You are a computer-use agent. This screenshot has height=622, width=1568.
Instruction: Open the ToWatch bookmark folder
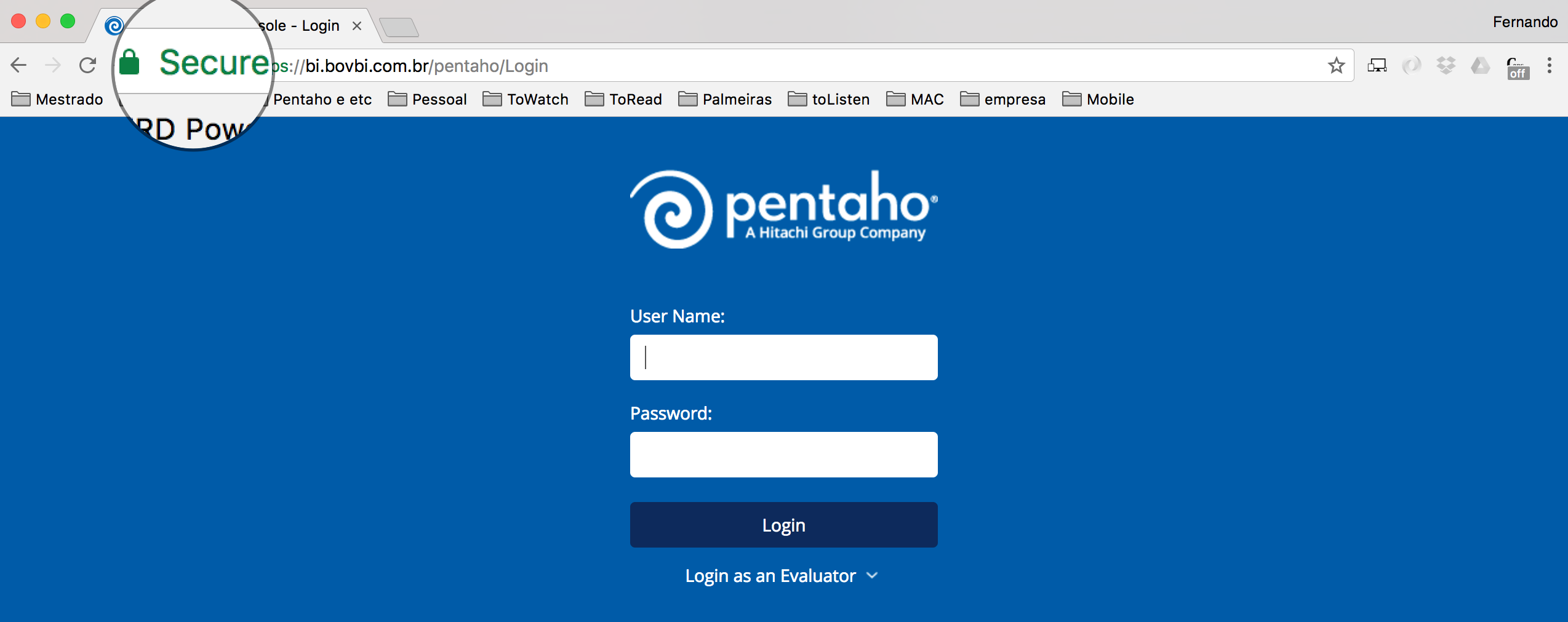click(x=526, y=99)
